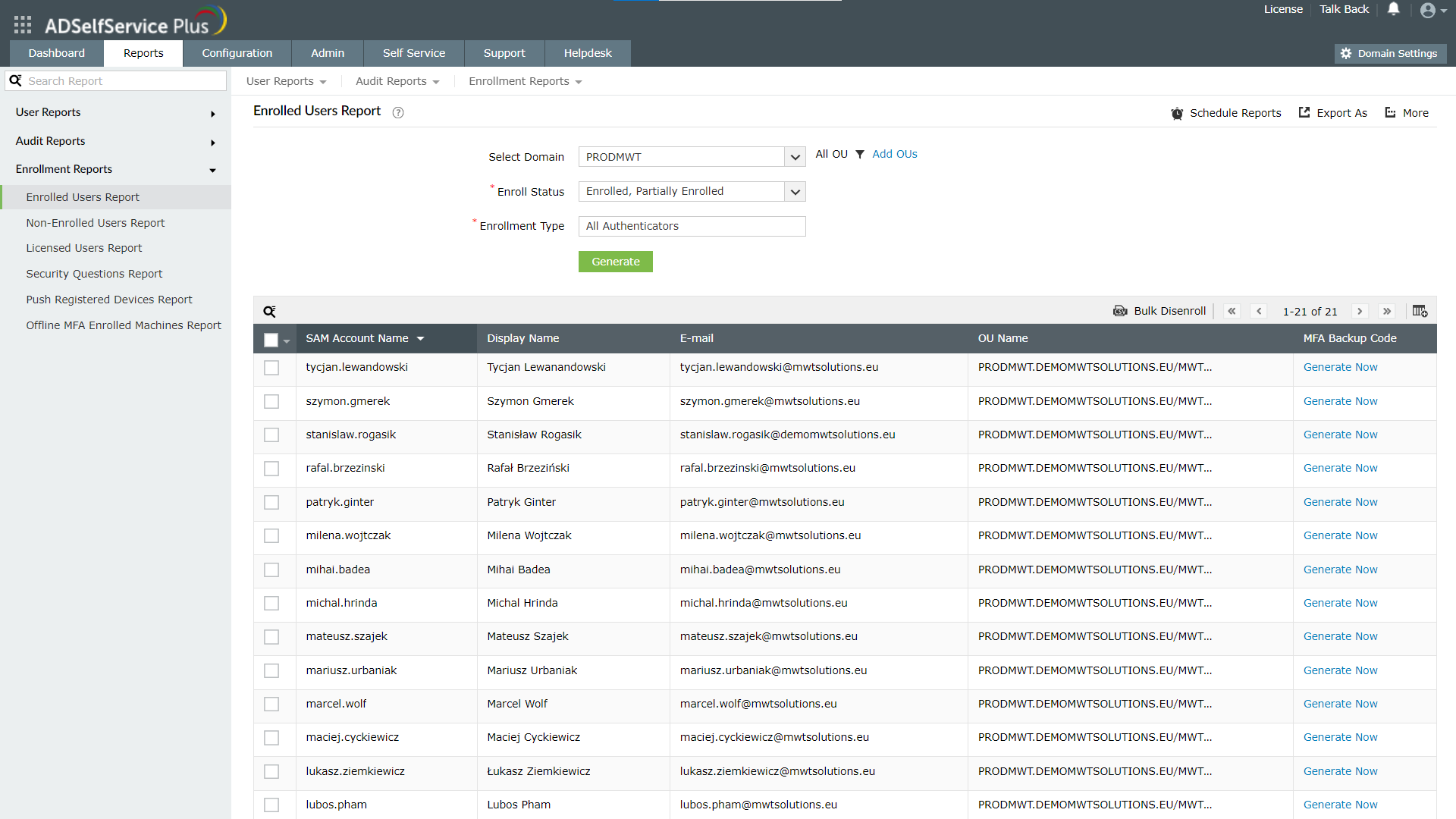Open the Select Domain dropdown
This screenshot has width=1456, height=819.
point(795,157)
